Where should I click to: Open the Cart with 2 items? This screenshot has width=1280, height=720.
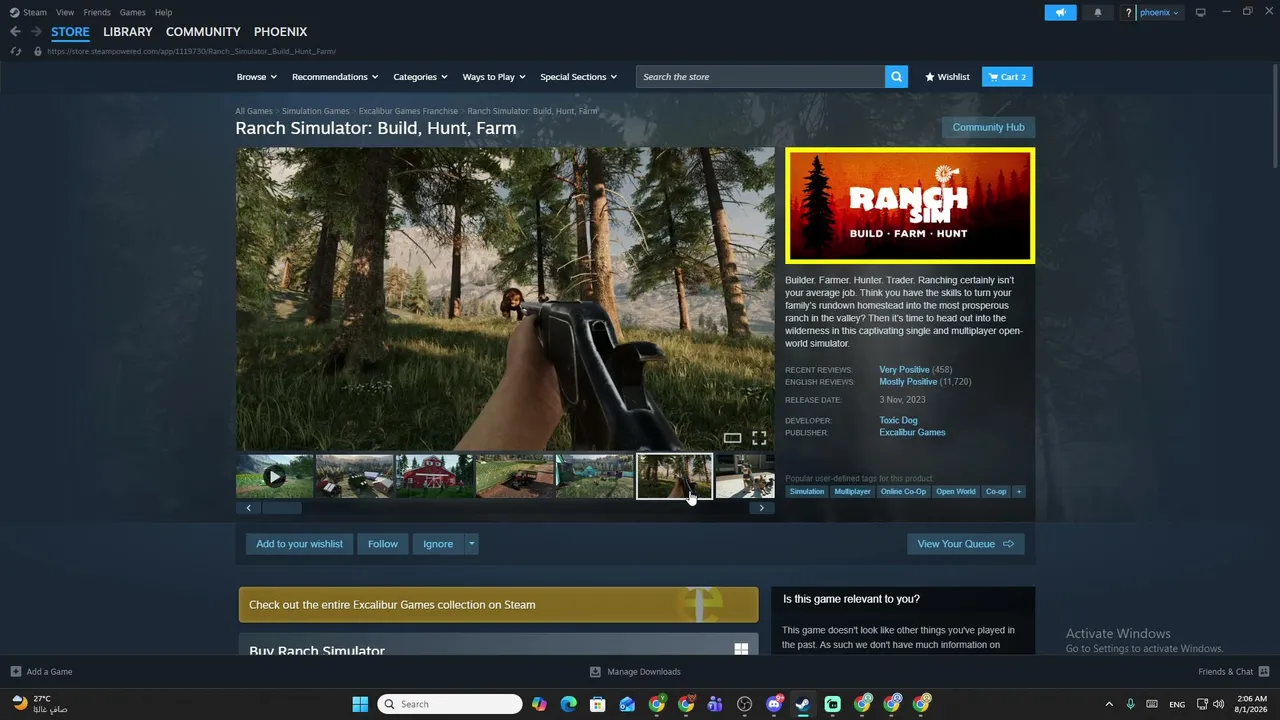click(x=1007, y=77)
